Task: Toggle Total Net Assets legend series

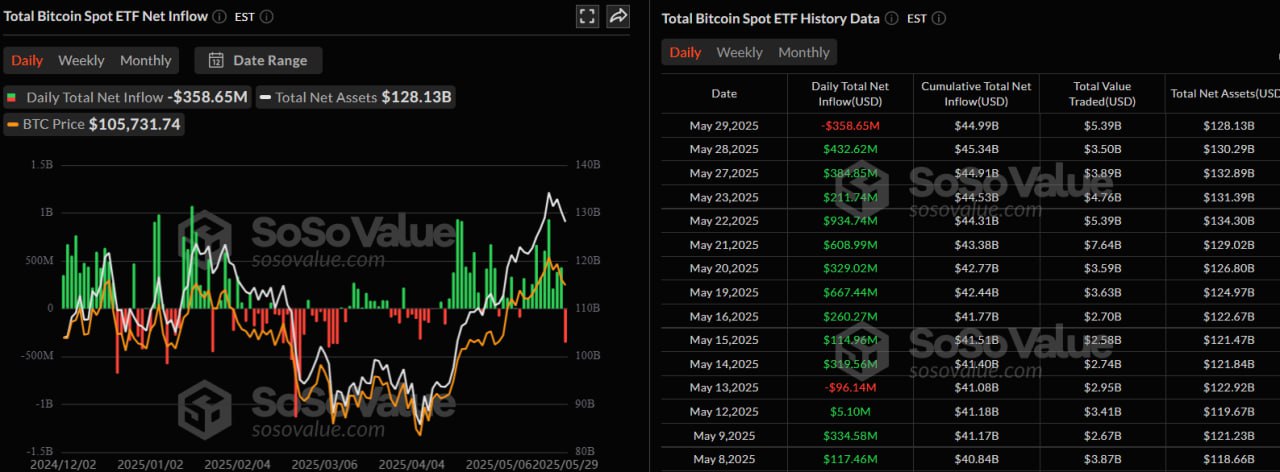Action: click(x=356, y=97)
